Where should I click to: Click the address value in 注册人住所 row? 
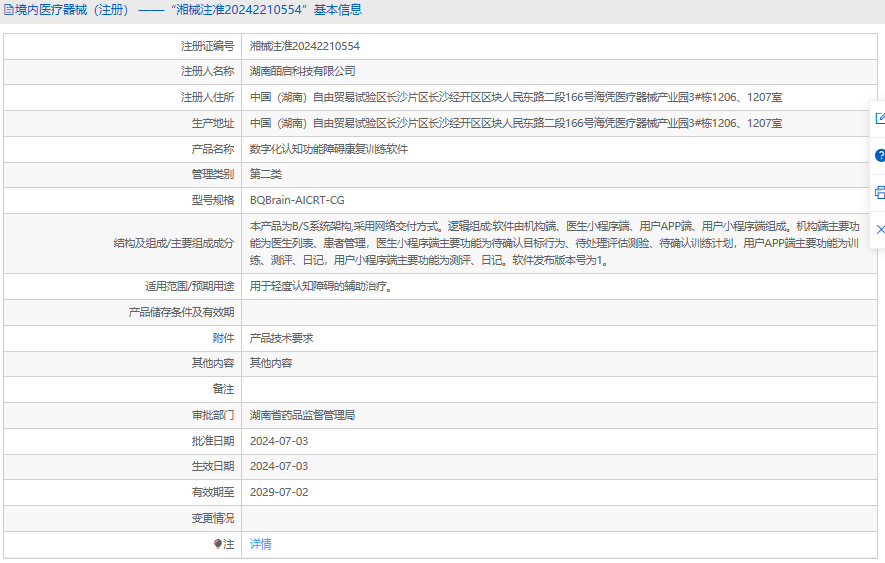coord(516,97)
